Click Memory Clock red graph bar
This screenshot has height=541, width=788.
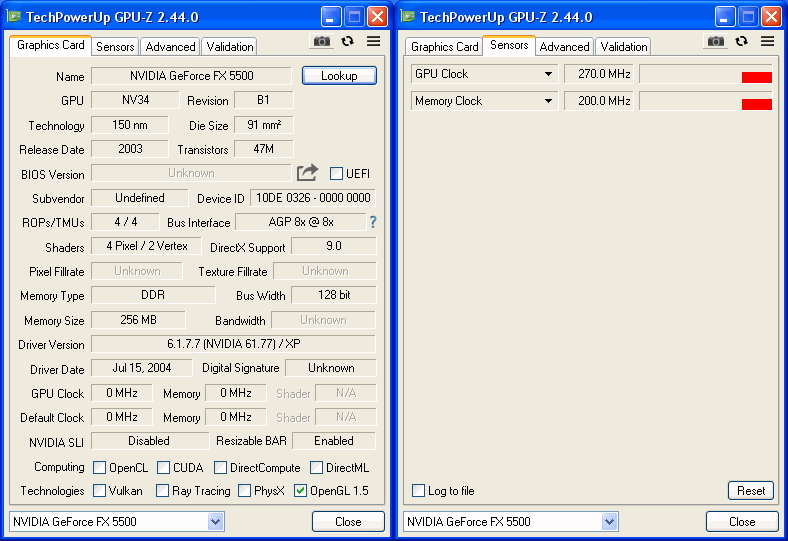pyautogui.click(x=756, y=104)
